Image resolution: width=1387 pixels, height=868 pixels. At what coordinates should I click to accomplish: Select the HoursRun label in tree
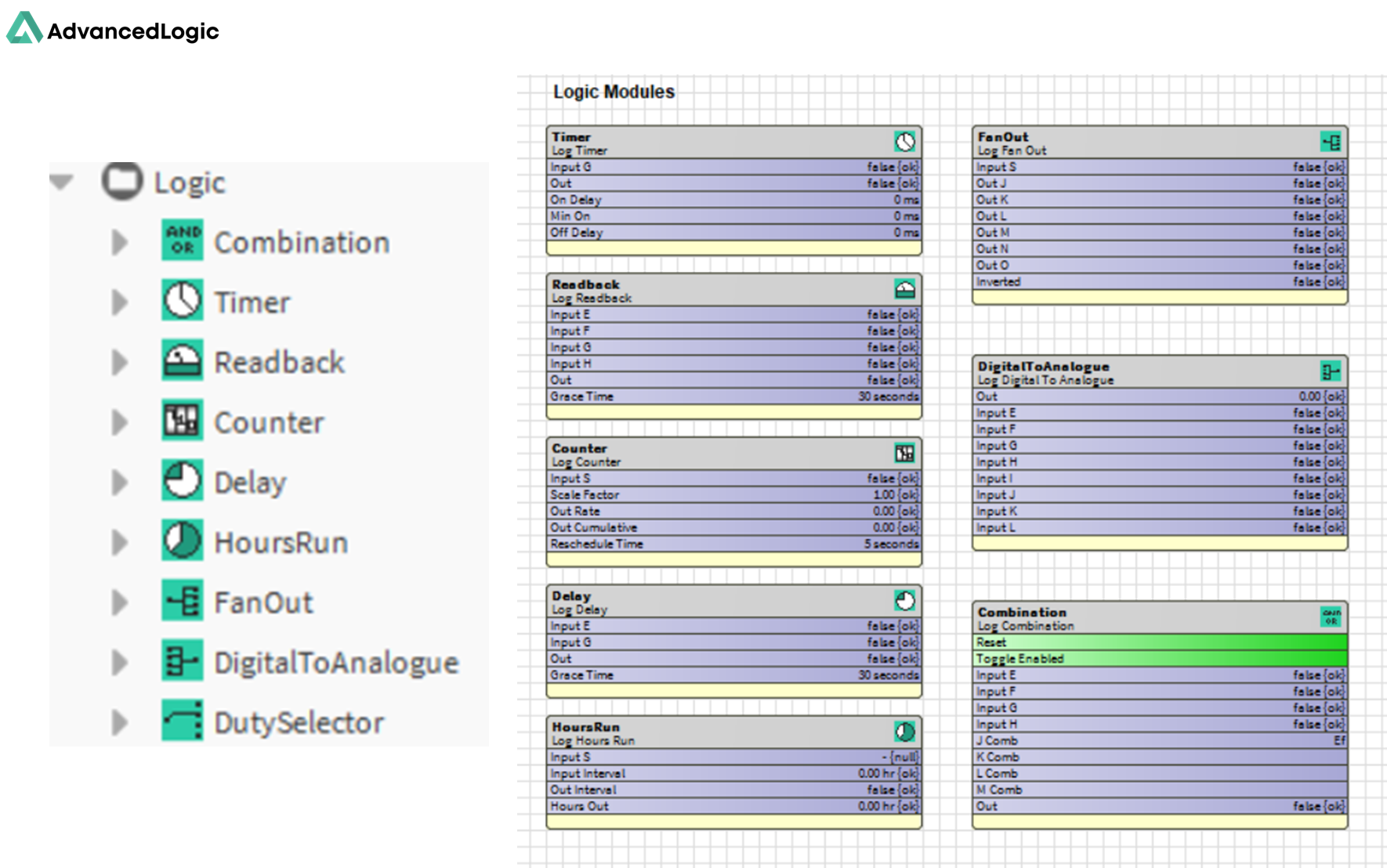(281, 542)
